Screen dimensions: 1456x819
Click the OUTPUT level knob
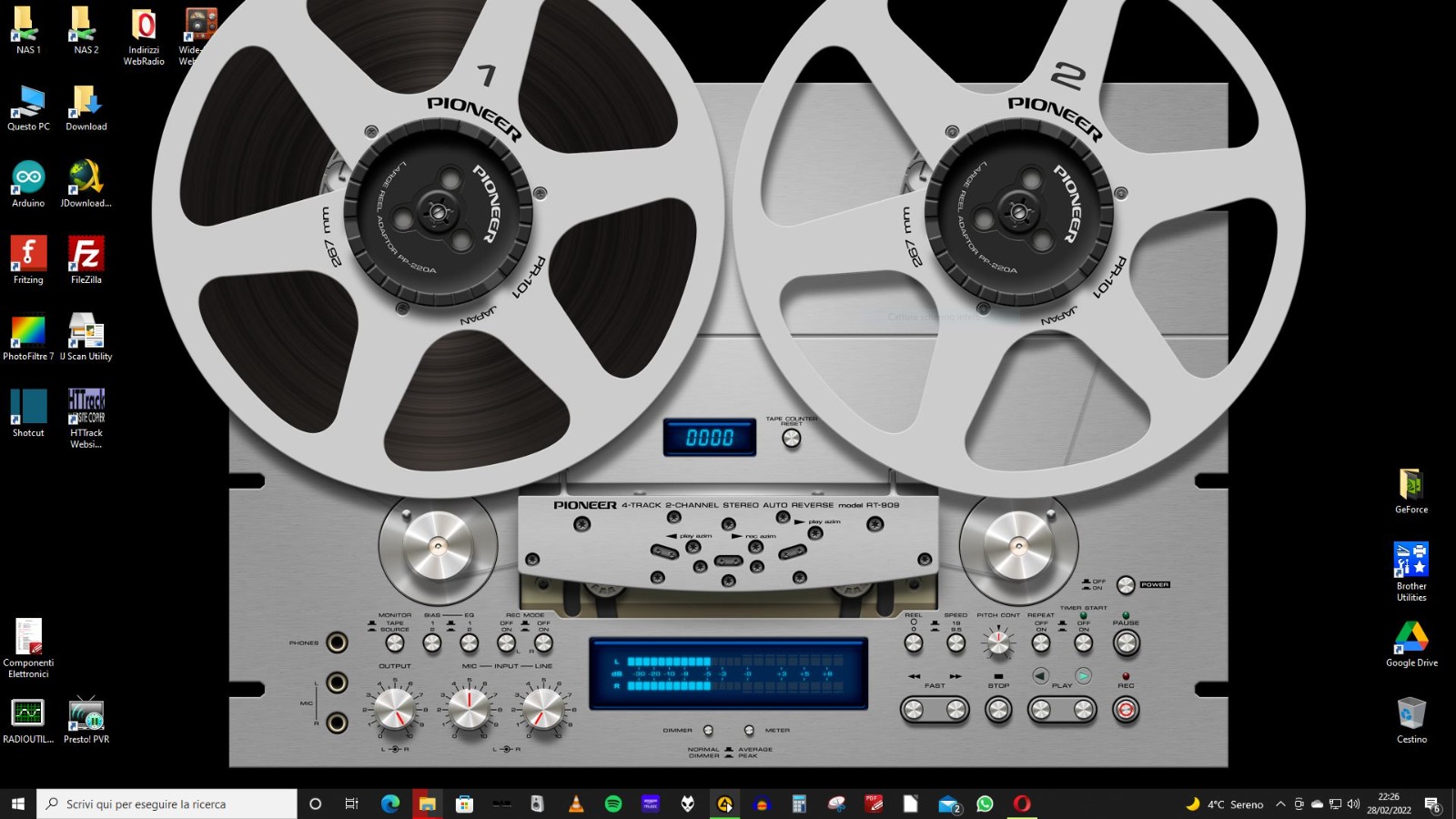[394, 709]
